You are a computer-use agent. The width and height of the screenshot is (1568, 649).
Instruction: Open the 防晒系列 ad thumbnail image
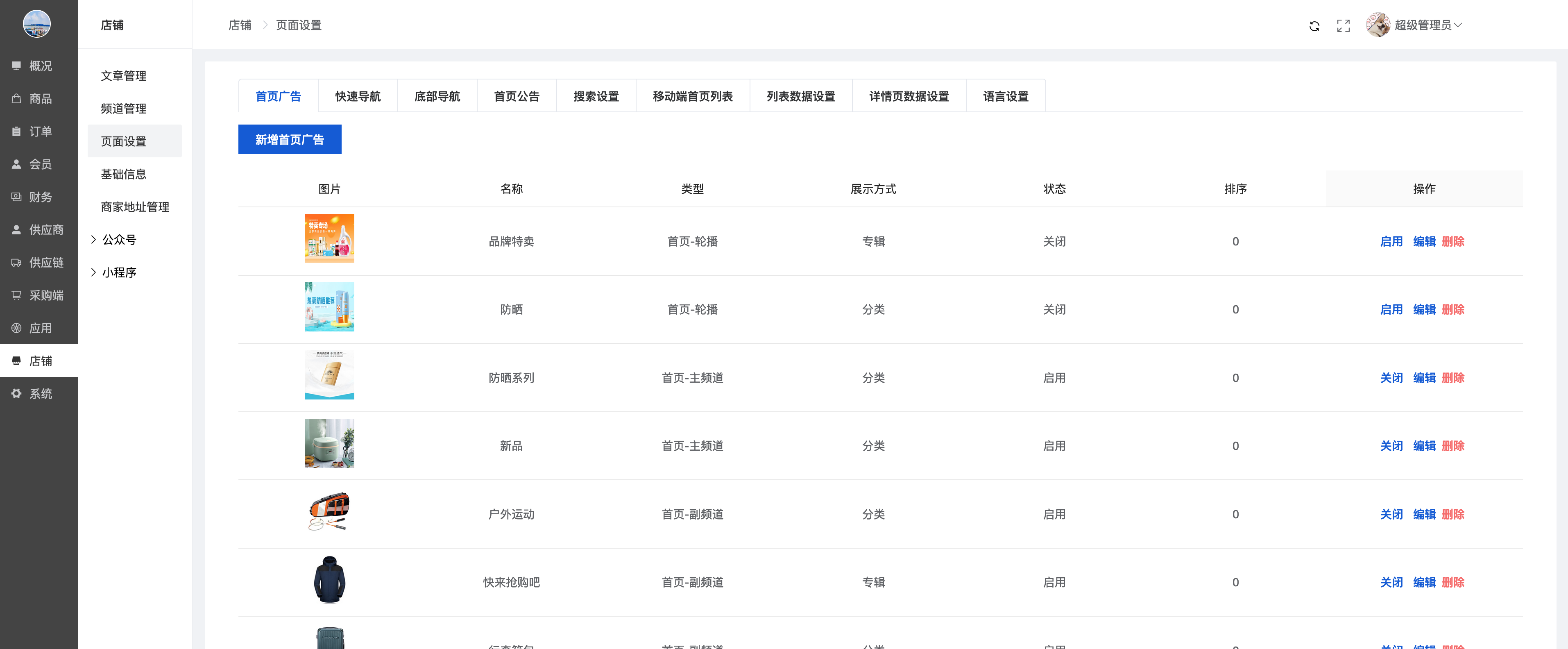[329, 375]
